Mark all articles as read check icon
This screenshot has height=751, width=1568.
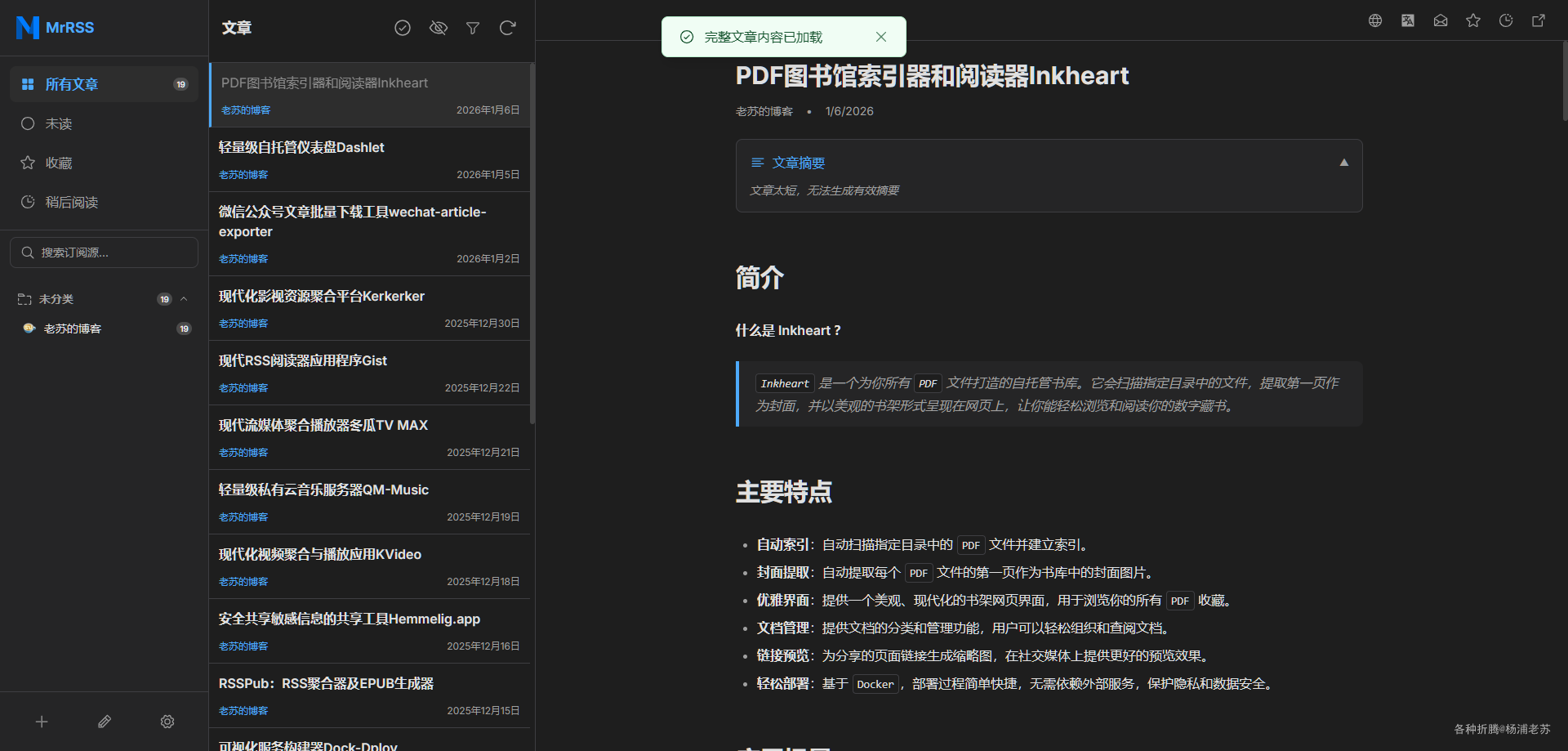tap(403, 28)
